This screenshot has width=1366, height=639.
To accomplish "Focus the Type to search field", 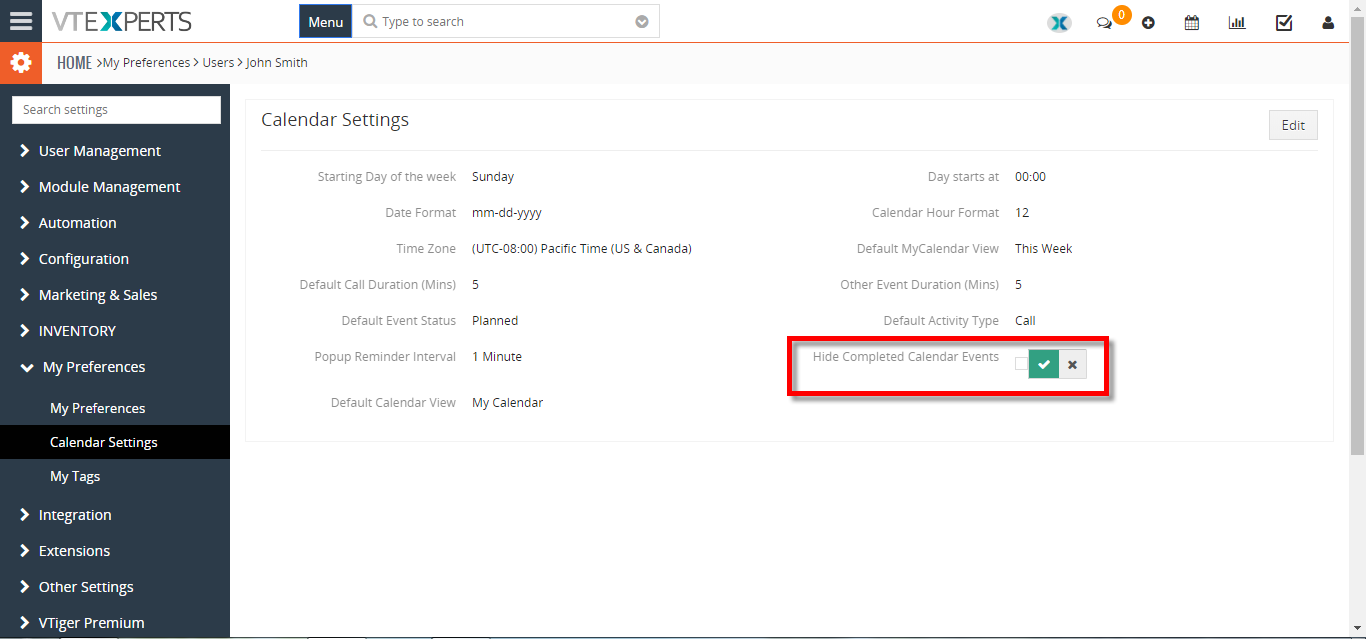I will point(505,22).
